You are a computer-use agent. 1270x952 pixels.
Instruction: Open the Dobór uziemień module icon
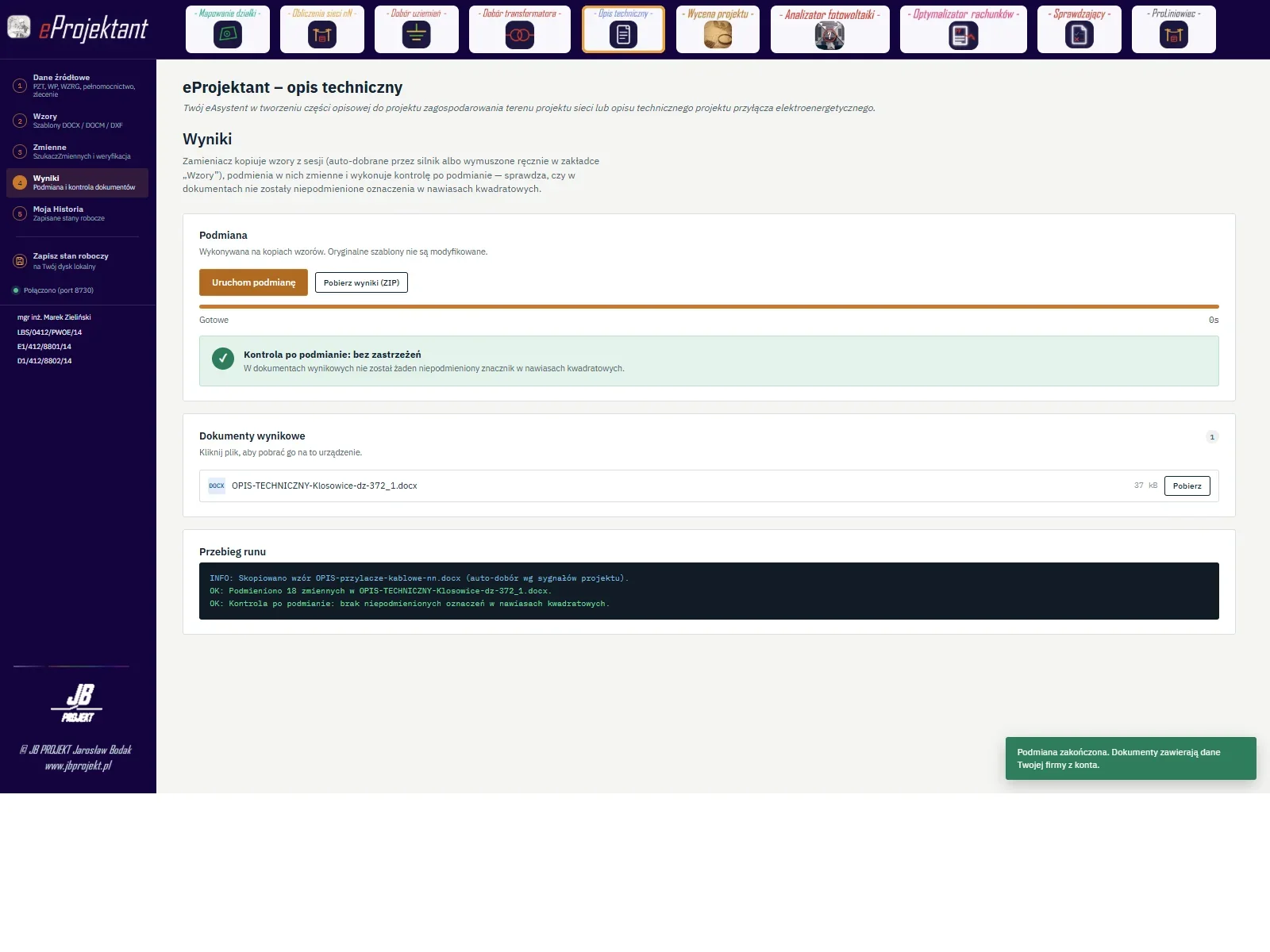417,34
